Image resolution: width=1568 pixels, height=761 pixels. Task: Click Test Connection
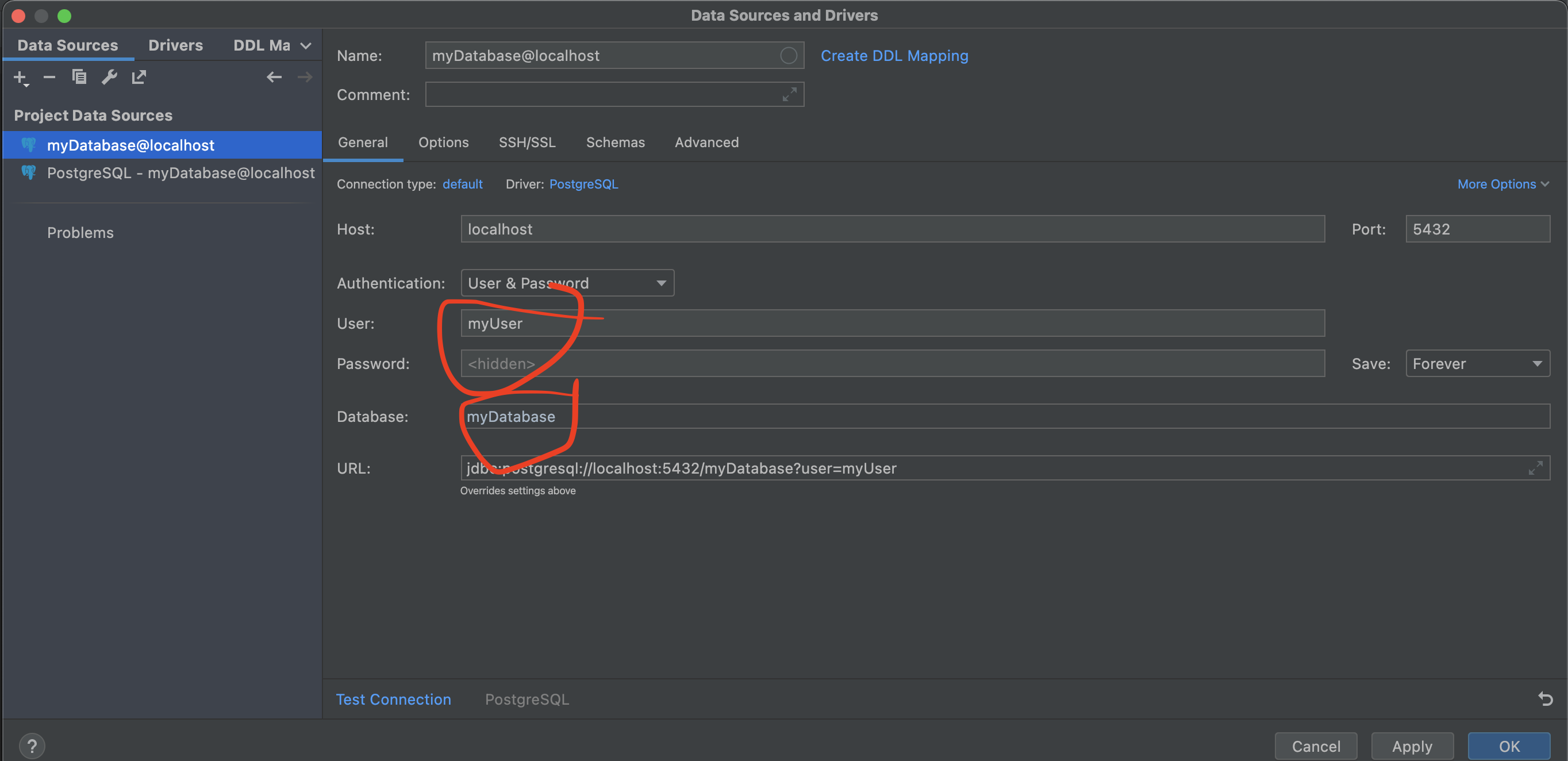click(393, 699)
